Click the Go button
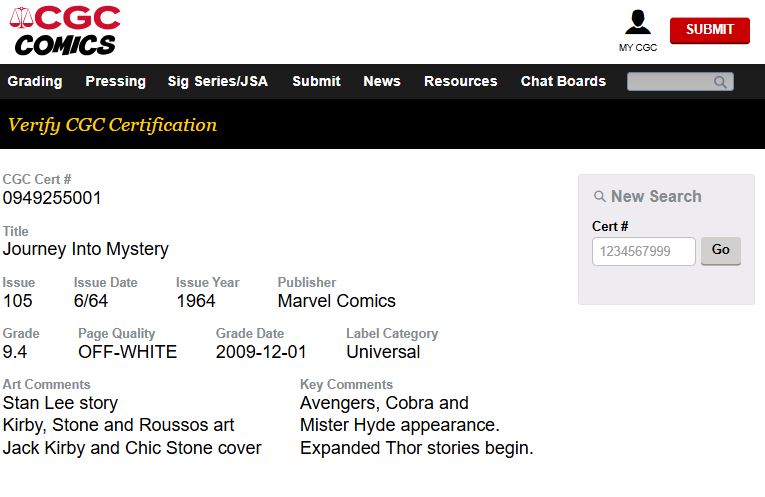 click(x=721, y=251)
